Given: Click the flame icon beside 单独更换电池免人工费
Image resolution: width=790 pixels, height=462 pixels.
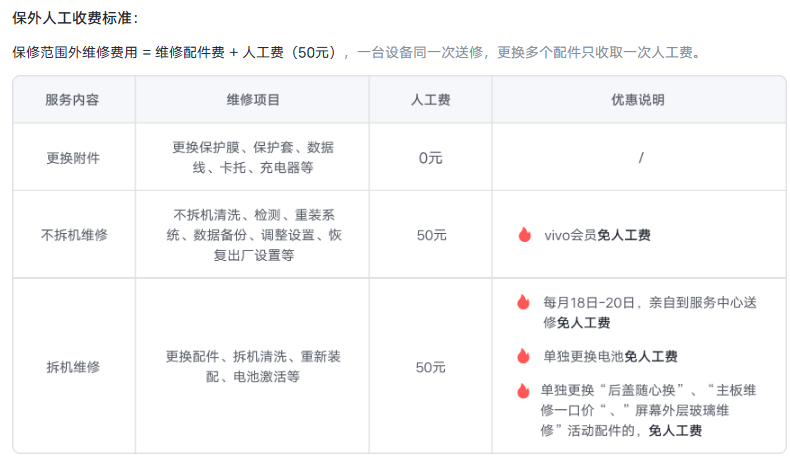Looking at the screenshot, I should (522, 356).
